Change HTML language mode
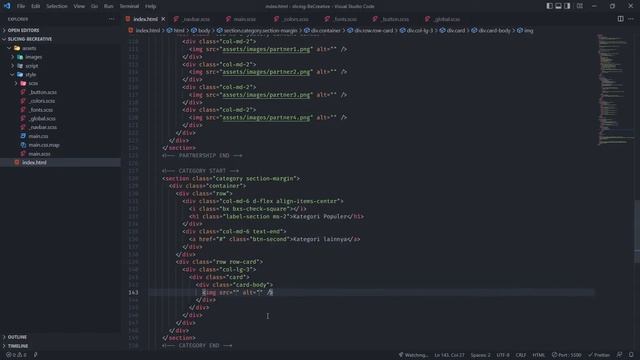Screen dimensions: 640x360 pos(539,355)
